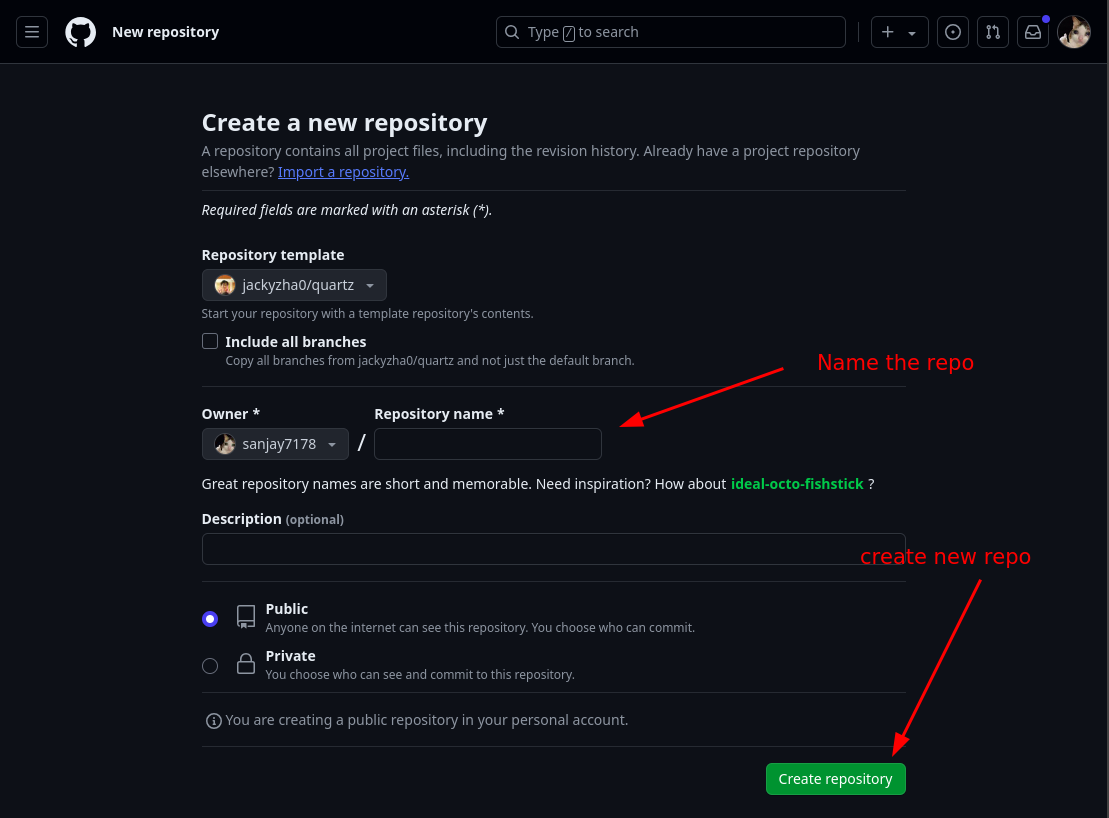
Task: Click the search magnifier icon
Action: (x=512, y=32)
